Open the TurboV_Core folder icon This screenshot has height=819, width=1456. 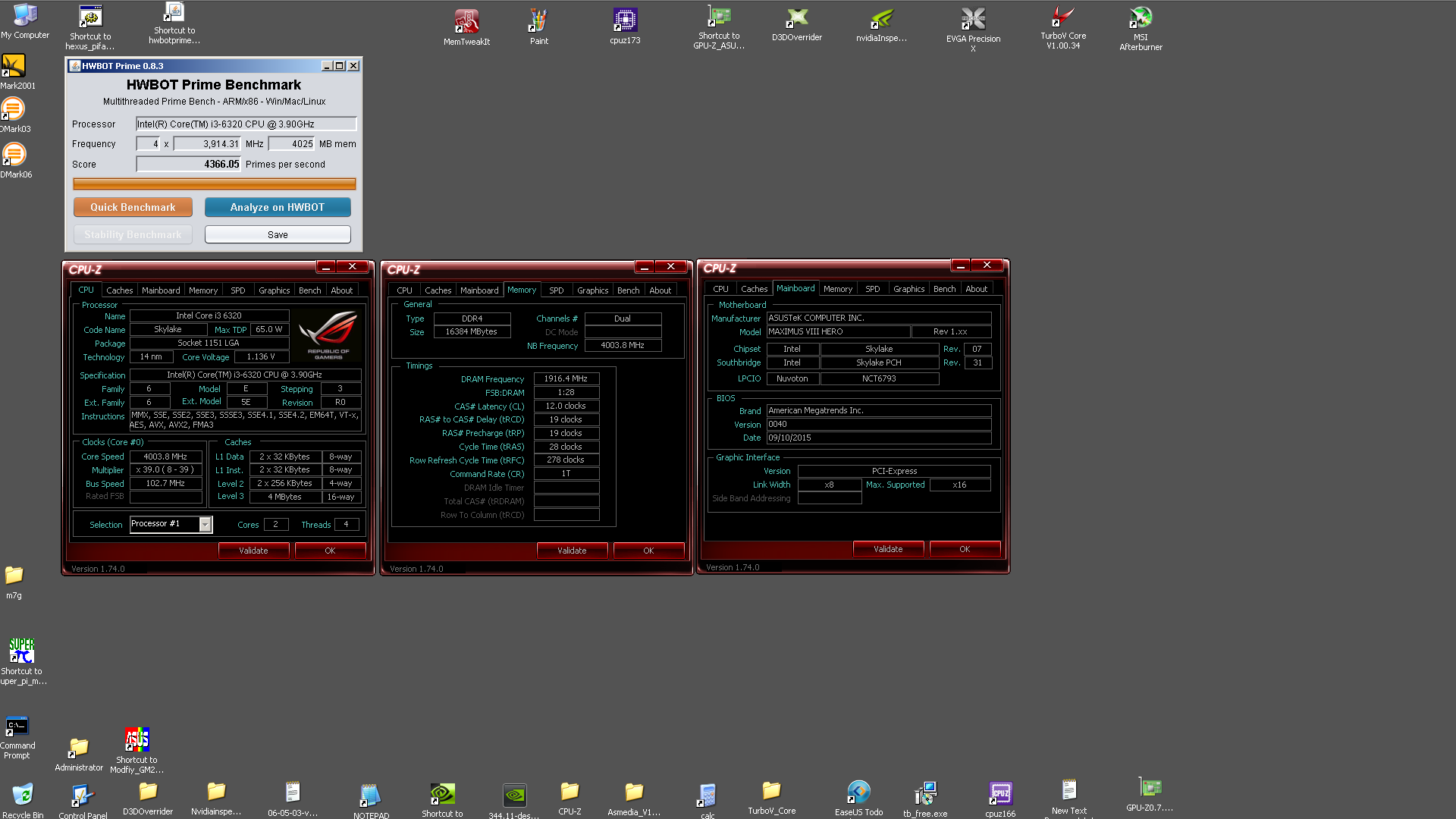click(x=772, y=798)
